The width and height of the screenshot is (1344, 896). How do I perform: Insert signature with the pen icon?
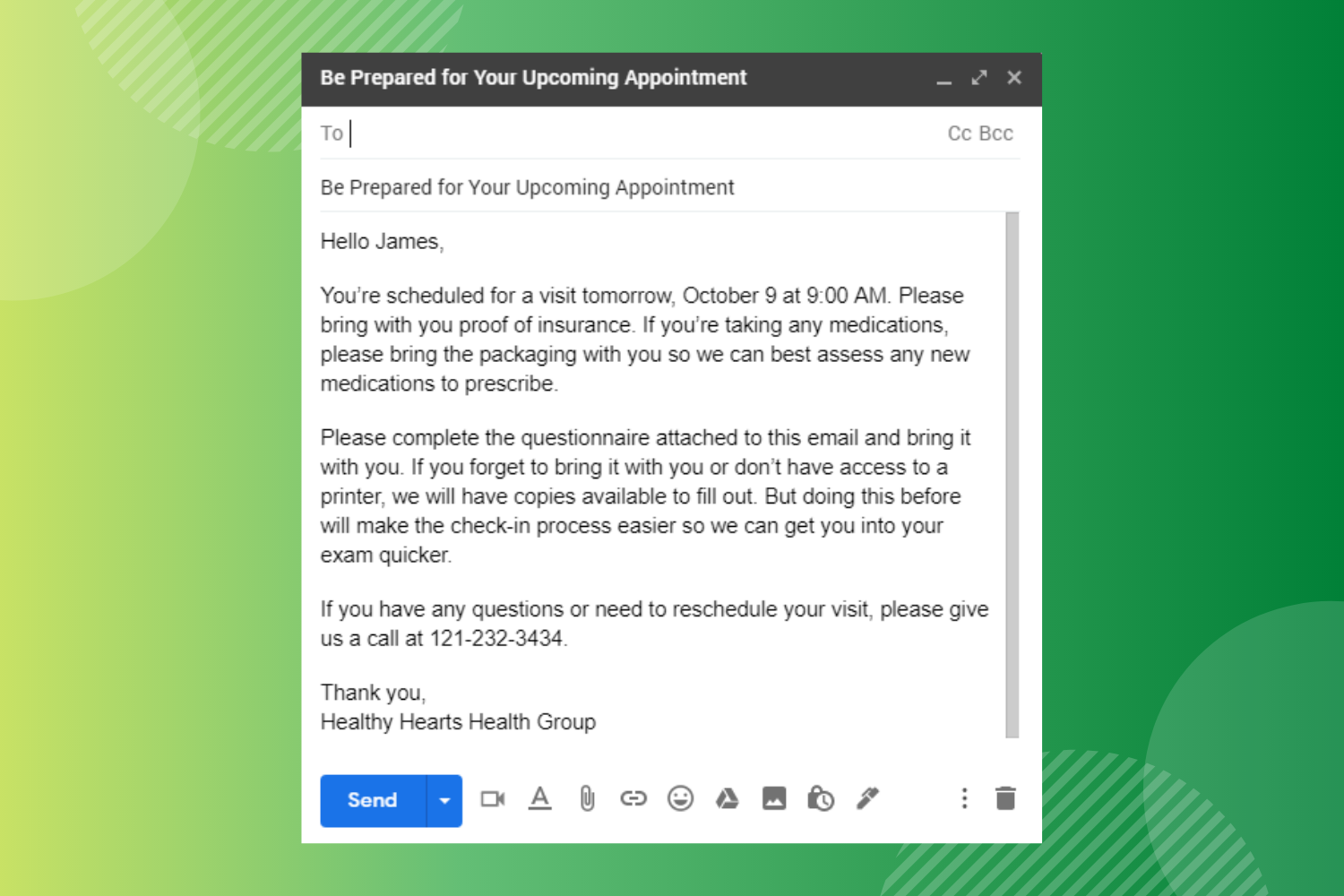tap(867, 798)
